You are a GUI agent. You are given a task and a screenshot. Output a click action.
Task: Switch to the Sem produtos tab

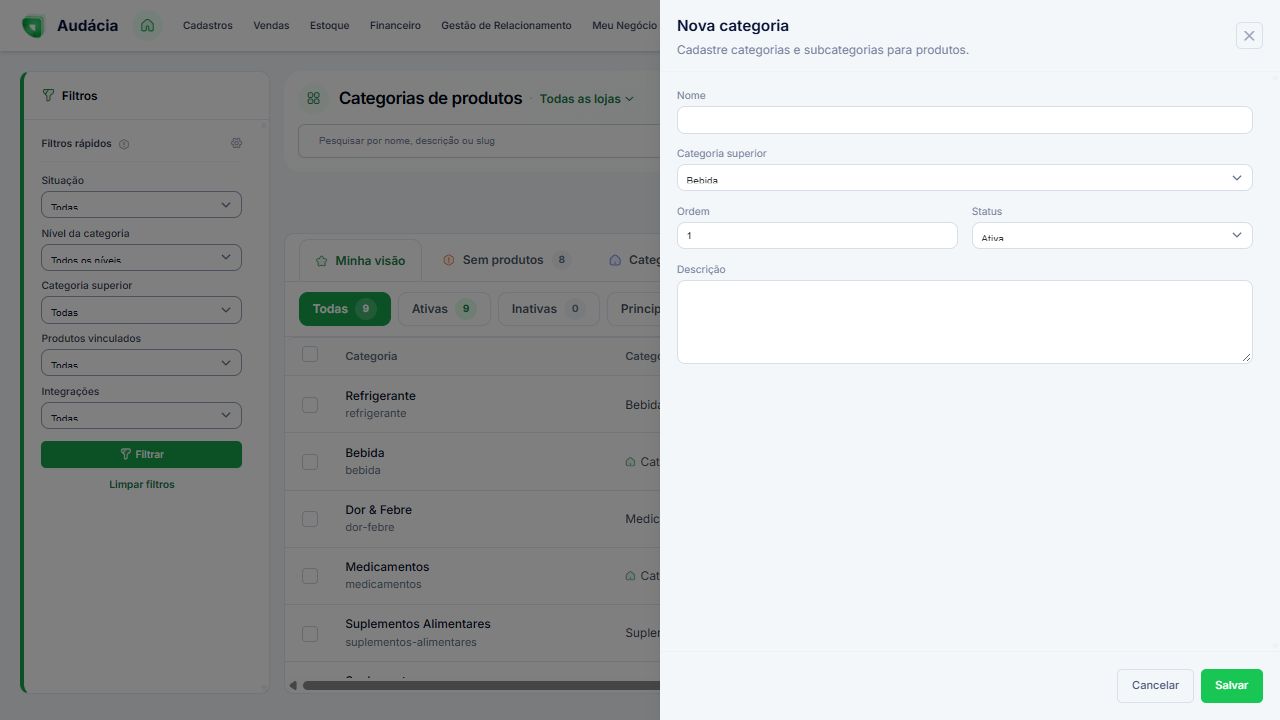click(507, 260)
